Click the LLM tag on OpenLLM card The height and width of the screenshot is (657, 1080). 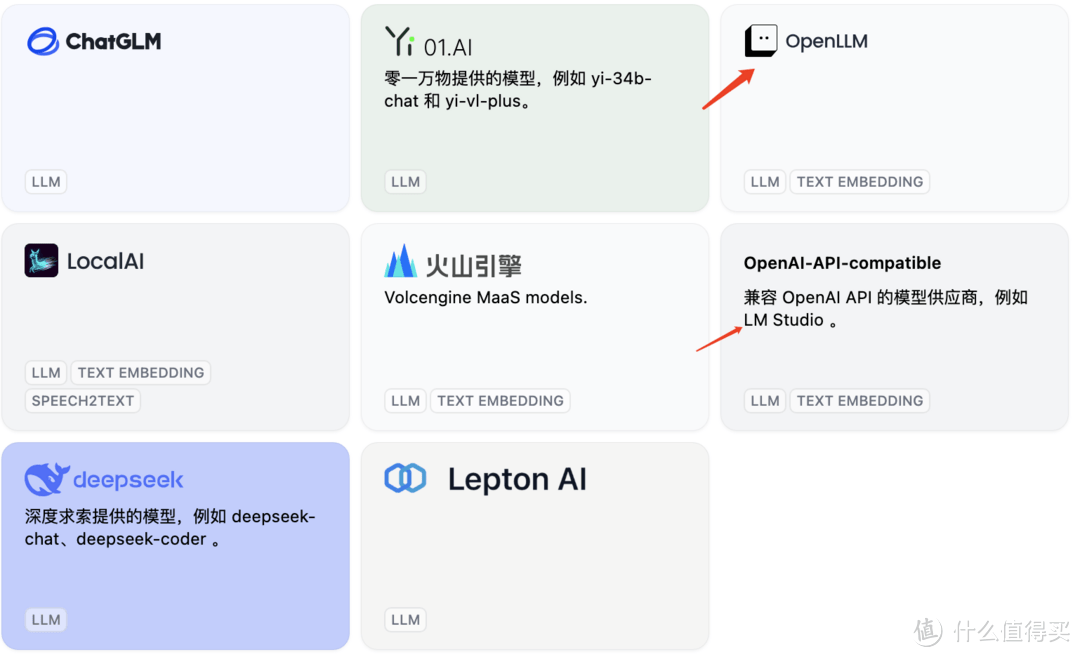(x=764, y=181)
